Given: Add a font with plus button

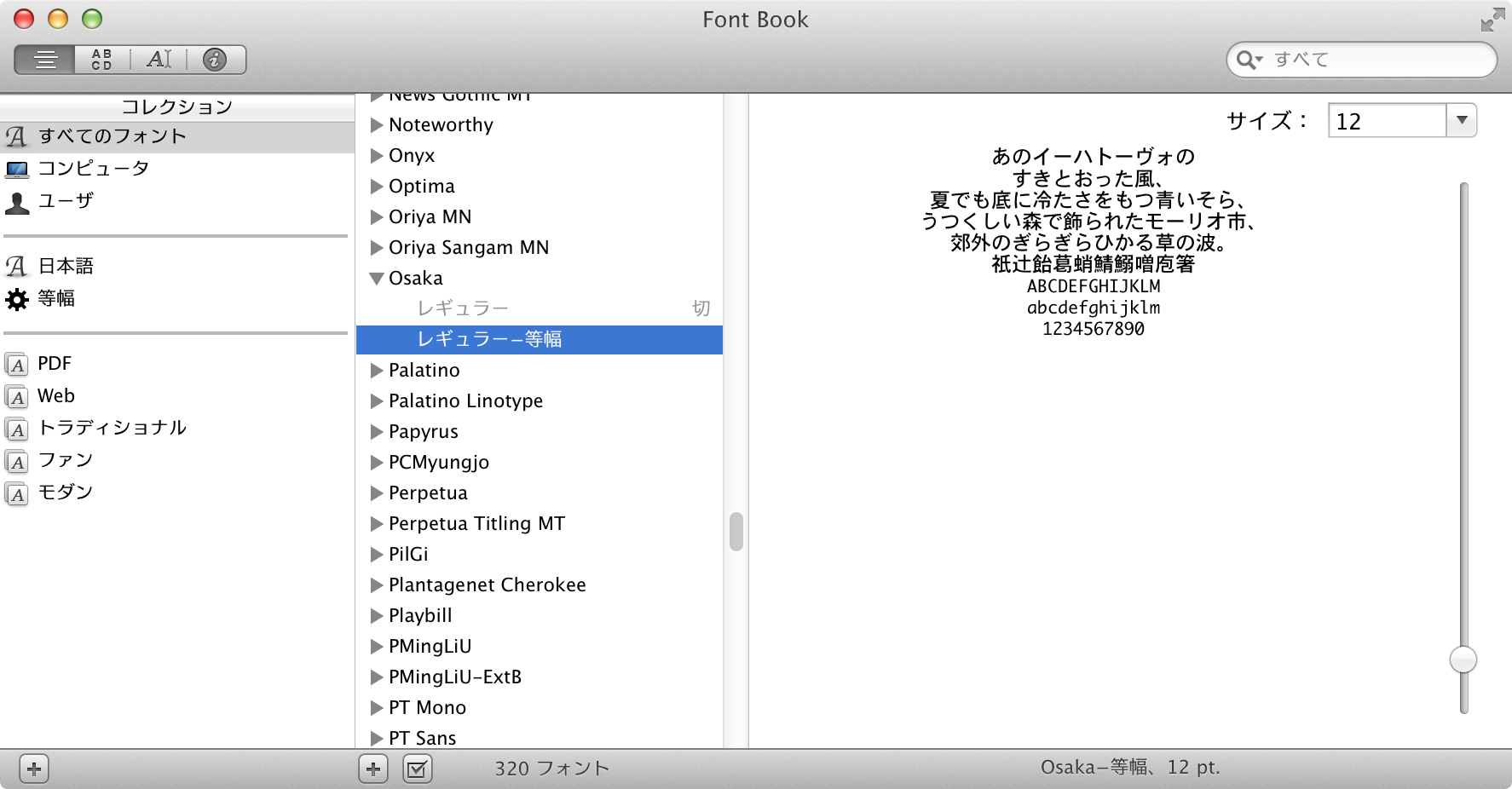Looking at the screenshot, I should pyautogui.click(x=373, y=769).
